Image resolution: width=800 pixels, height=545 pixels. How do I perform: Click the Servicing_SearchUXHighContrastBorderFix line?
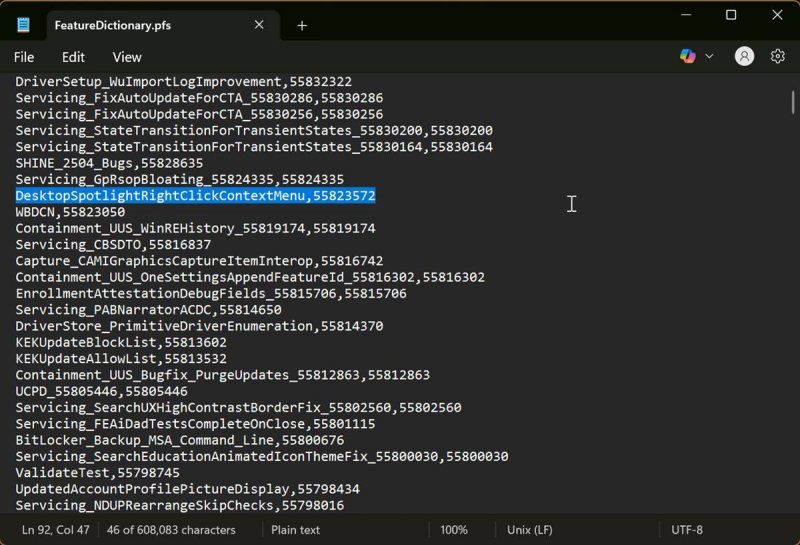pyautogui.click(x=238, y=408)
